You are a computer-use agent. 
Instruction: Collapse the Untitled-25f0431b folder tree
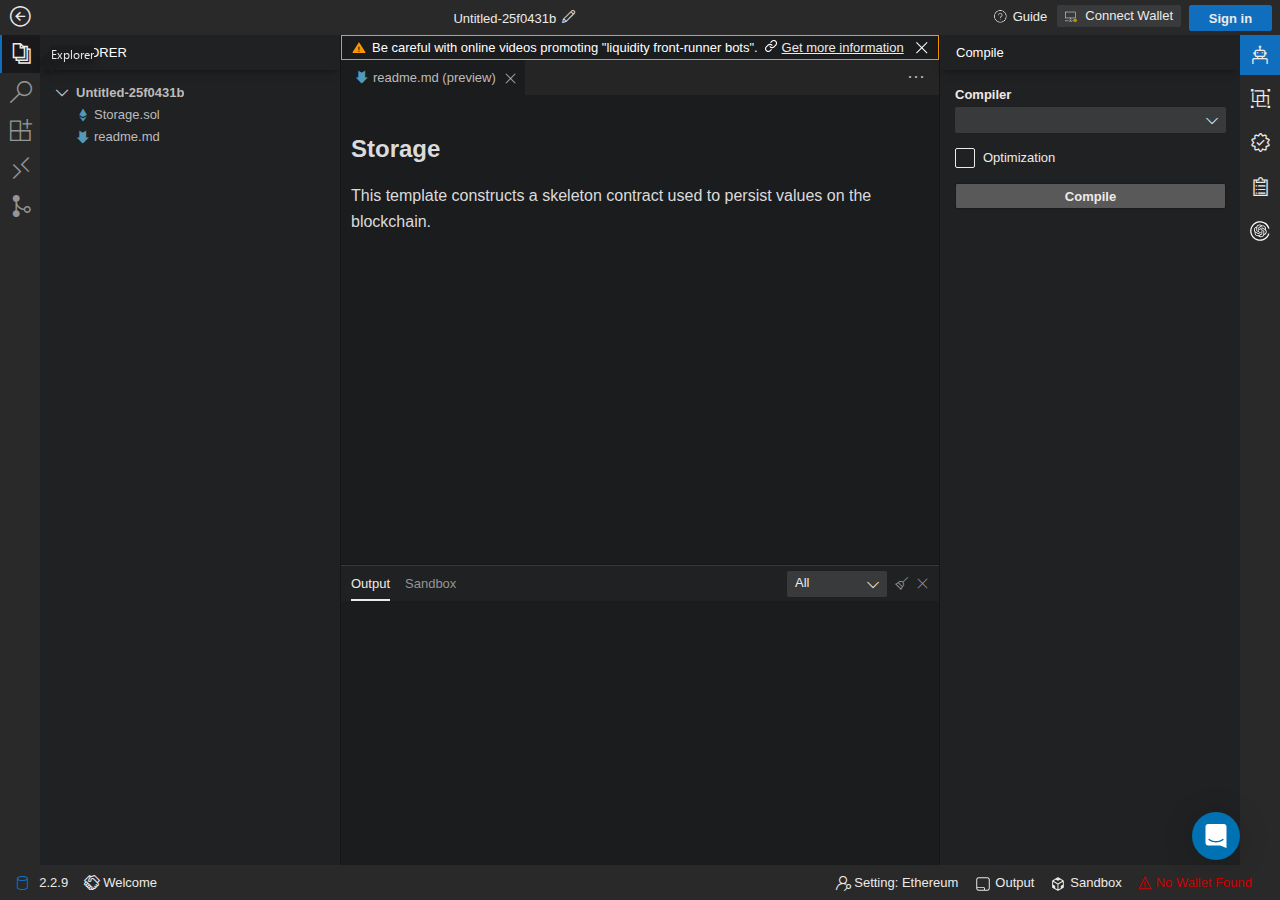(62, 93)
